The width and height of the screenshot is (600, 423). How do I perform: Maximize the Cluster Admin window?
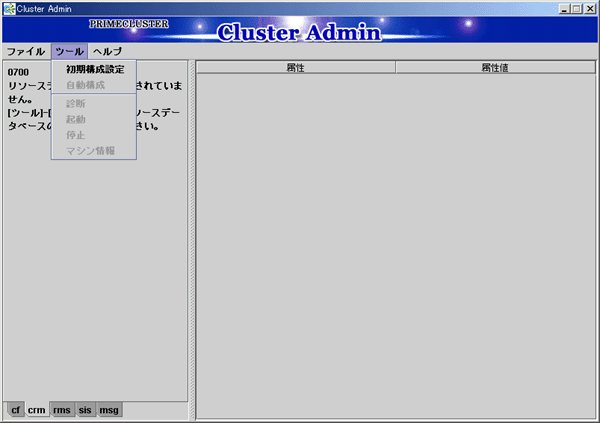click(577, 9)
